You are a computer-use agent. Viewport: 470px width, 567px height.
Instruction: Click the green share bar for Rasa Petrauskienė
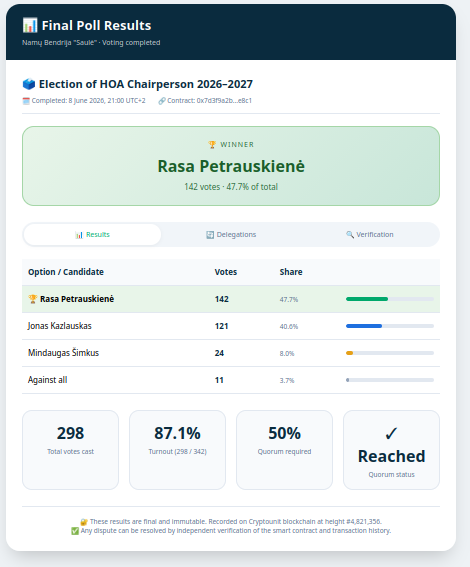point(367,299)
